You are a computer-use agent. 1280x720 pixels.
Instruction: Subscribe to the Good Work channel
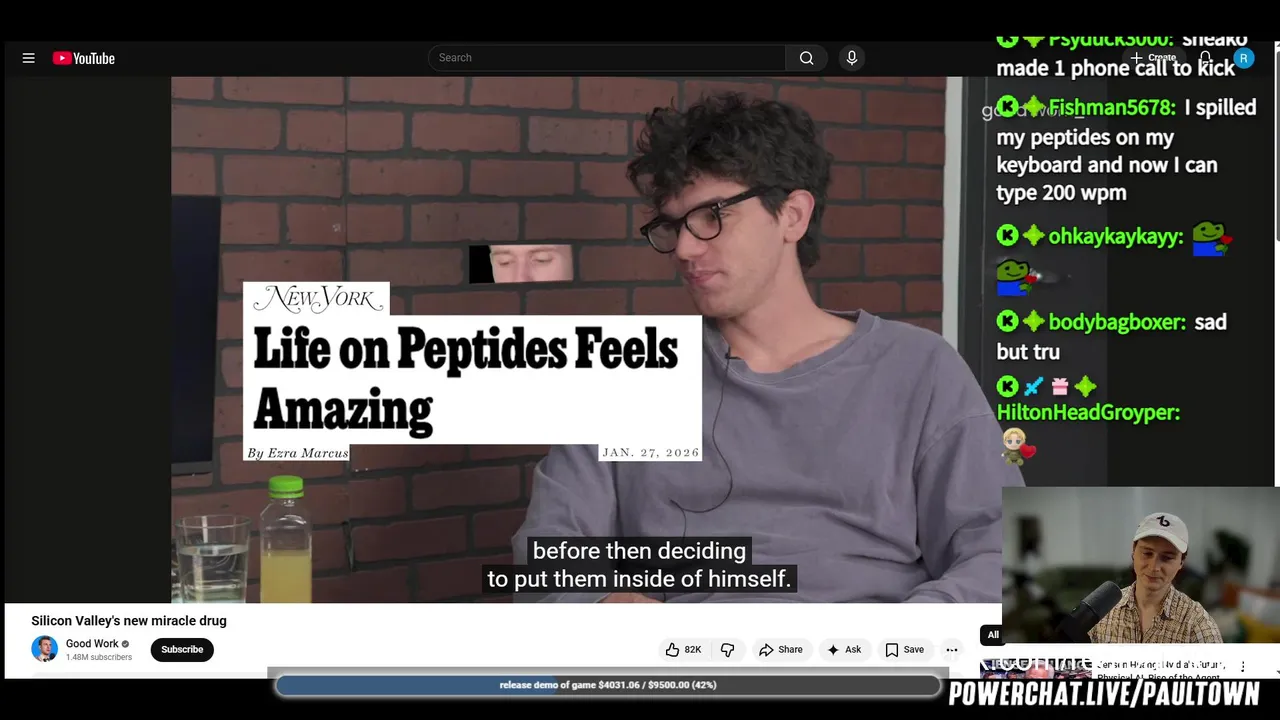coord(182,649)
